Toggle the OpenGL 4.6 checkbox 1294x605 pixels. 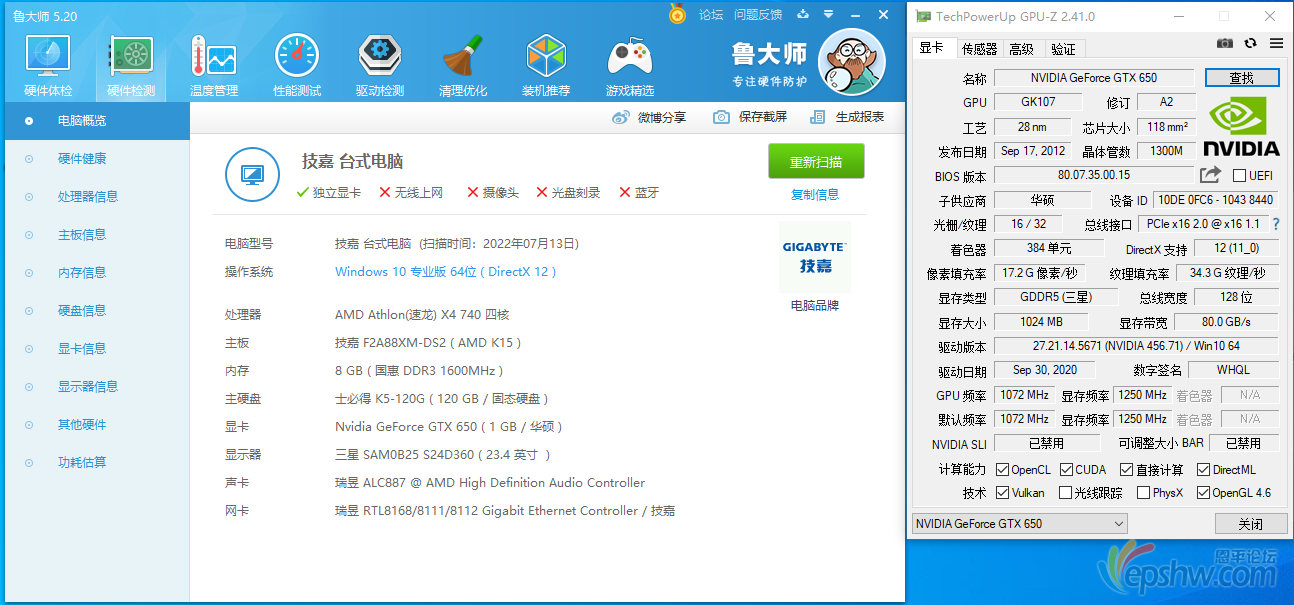click(x=1204, y=493)
